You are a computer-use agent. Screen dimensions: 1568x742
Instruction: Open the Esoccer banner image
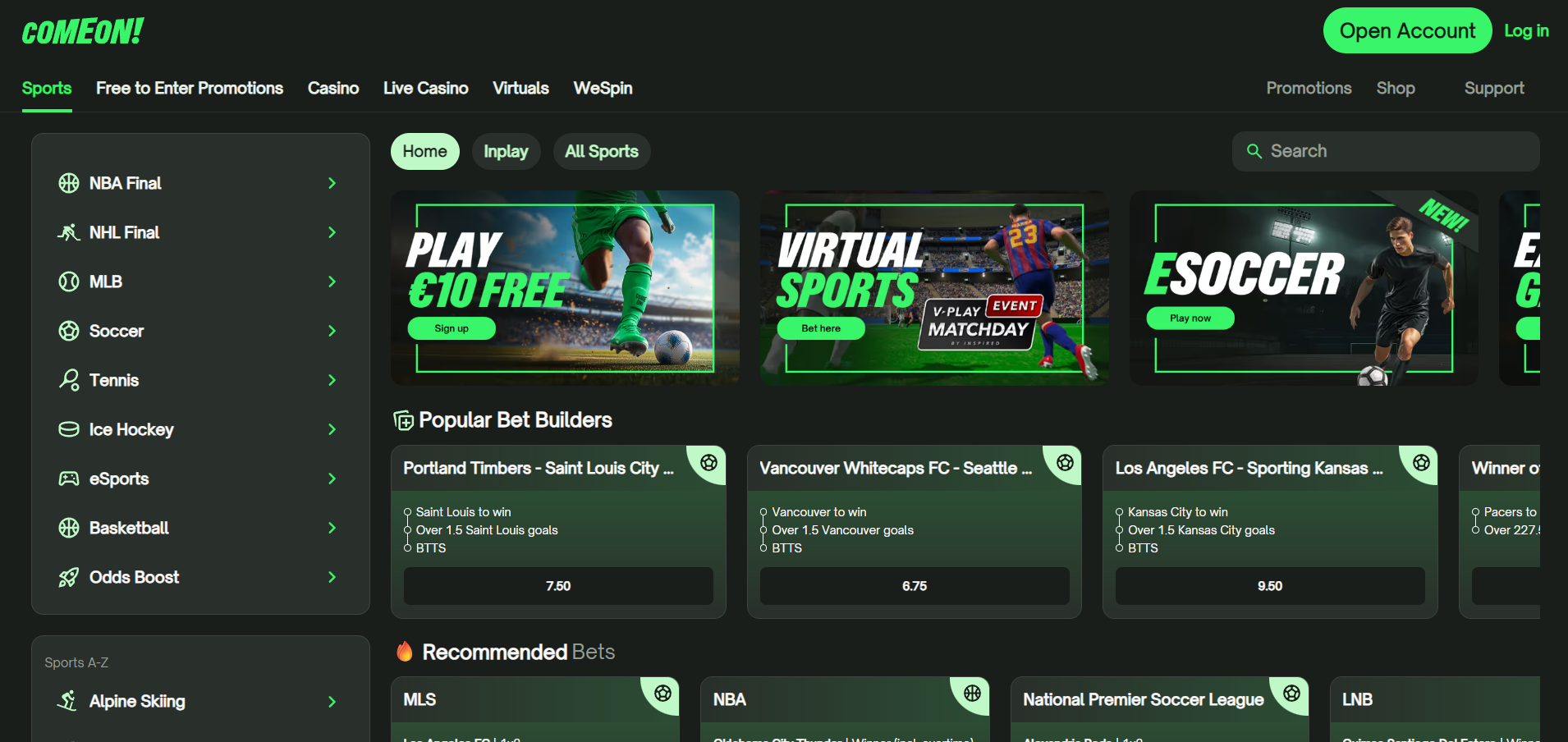click(1304, 288)
